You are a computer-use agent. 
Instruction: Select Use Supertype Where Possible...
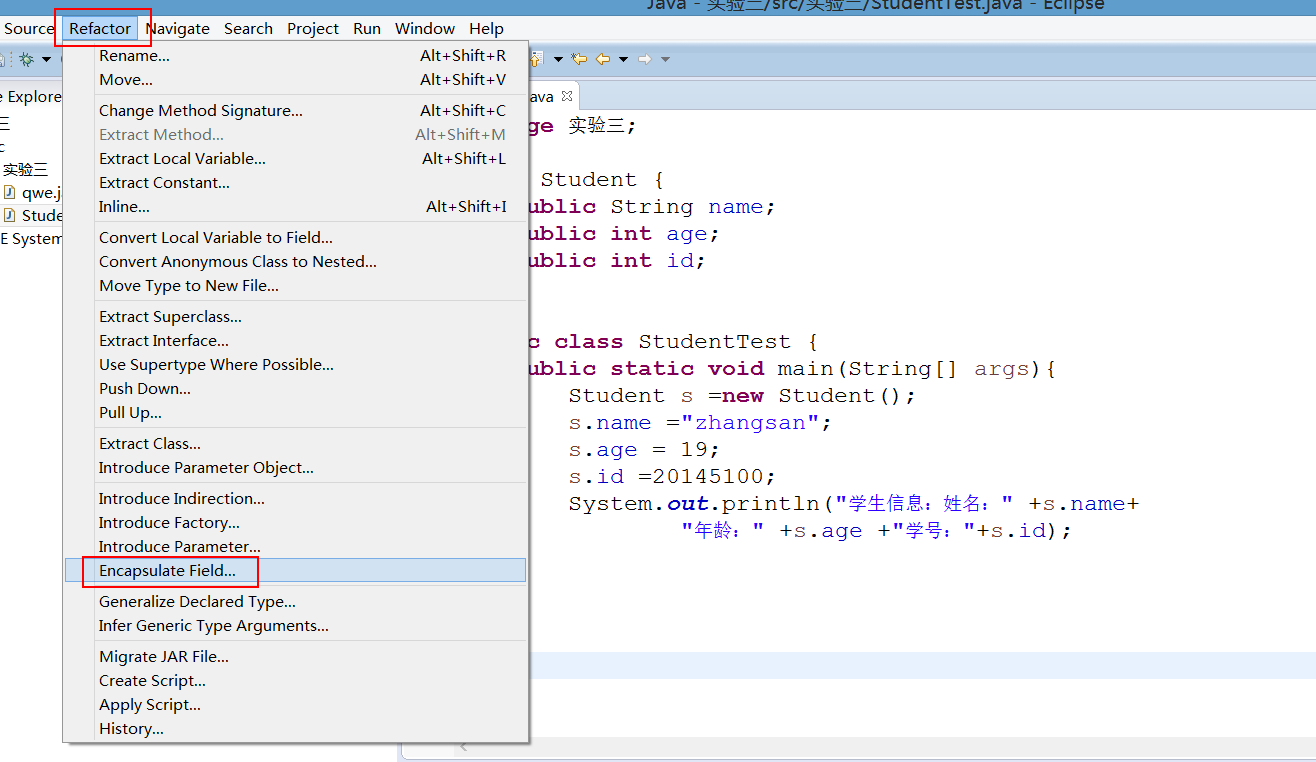(x=295, y=365)
